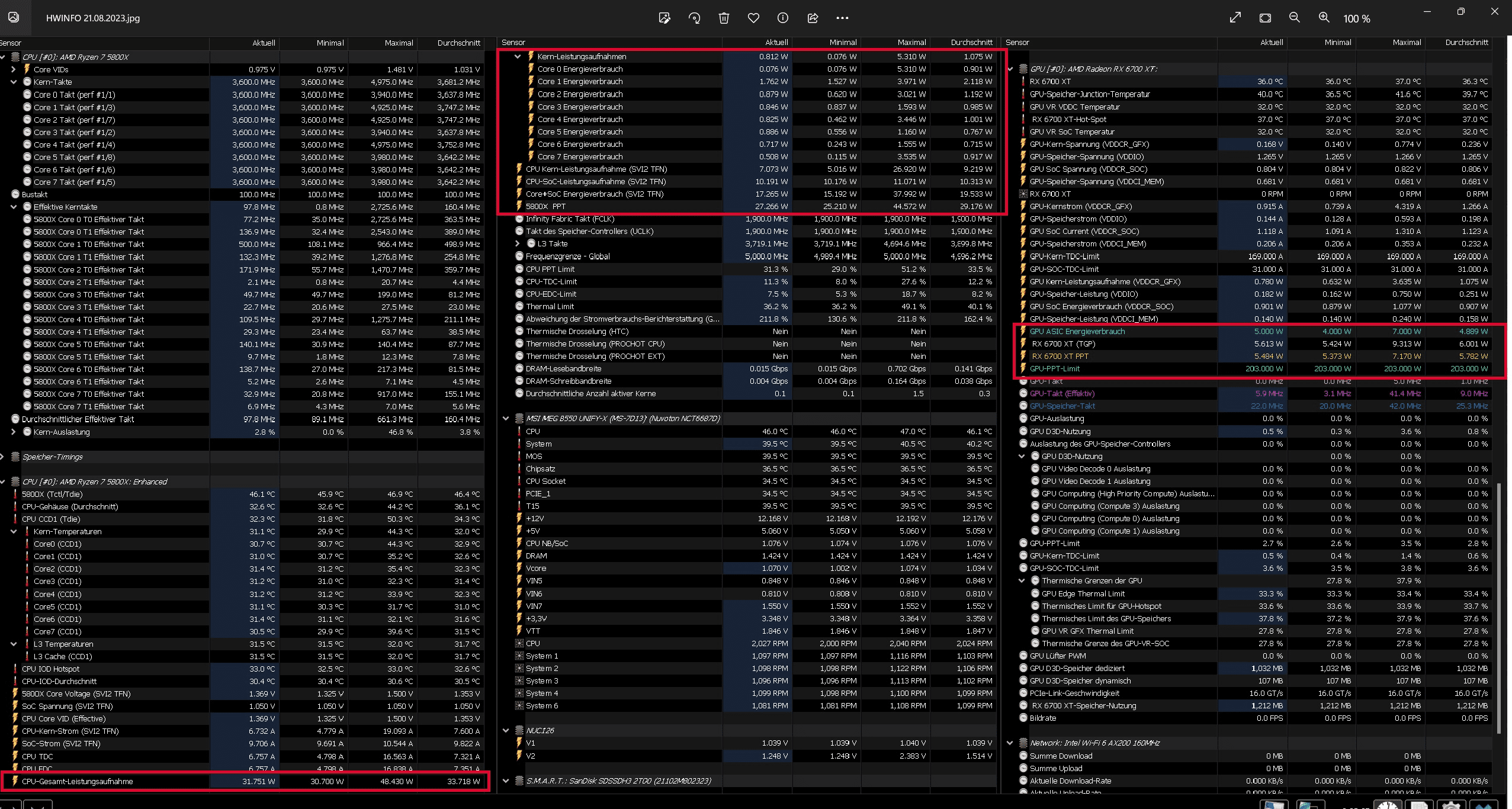Click chip icon beside GPU [#0]: AMD Radeon RX 6700 XT
Viewport: 1512px width, 809px height.
click(1023, 69)
